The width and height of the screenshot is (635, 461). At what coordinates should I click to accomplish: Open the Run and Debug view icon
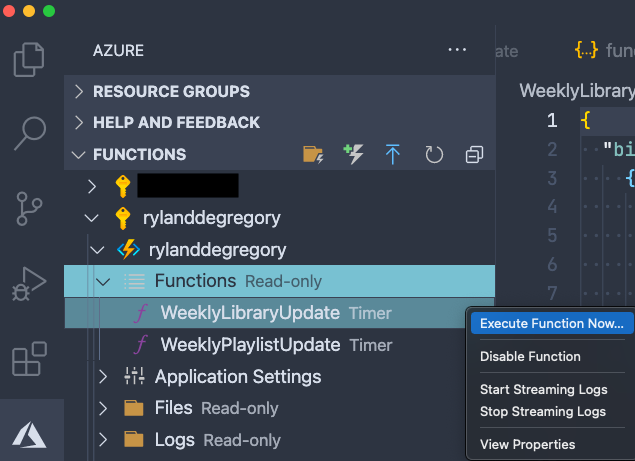click(29, 284)
